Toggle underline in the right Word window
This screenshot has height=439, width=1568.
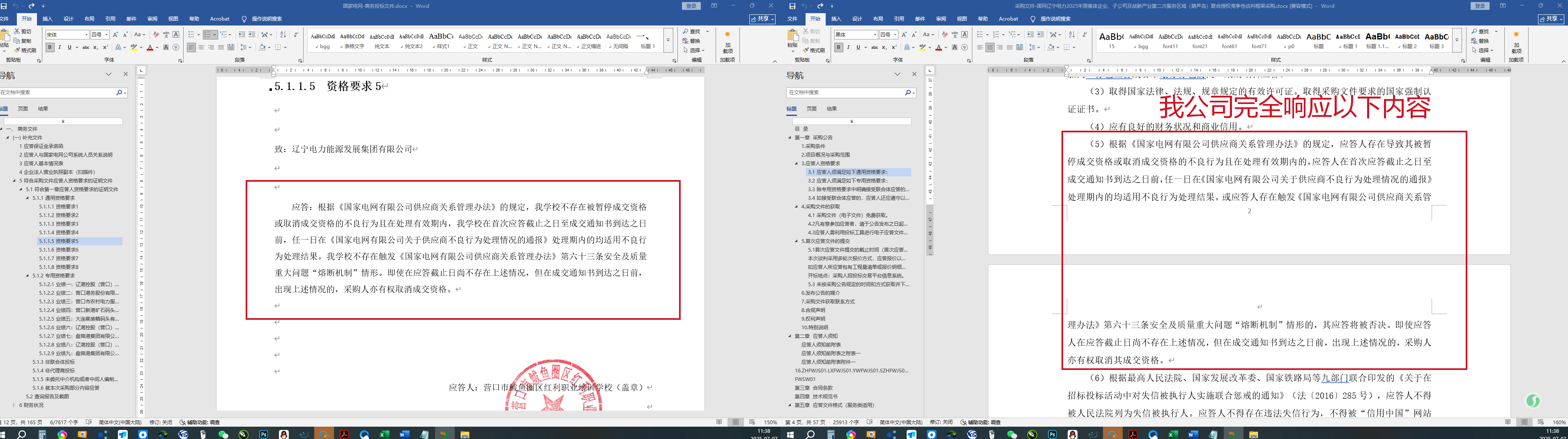coord(858,48)
